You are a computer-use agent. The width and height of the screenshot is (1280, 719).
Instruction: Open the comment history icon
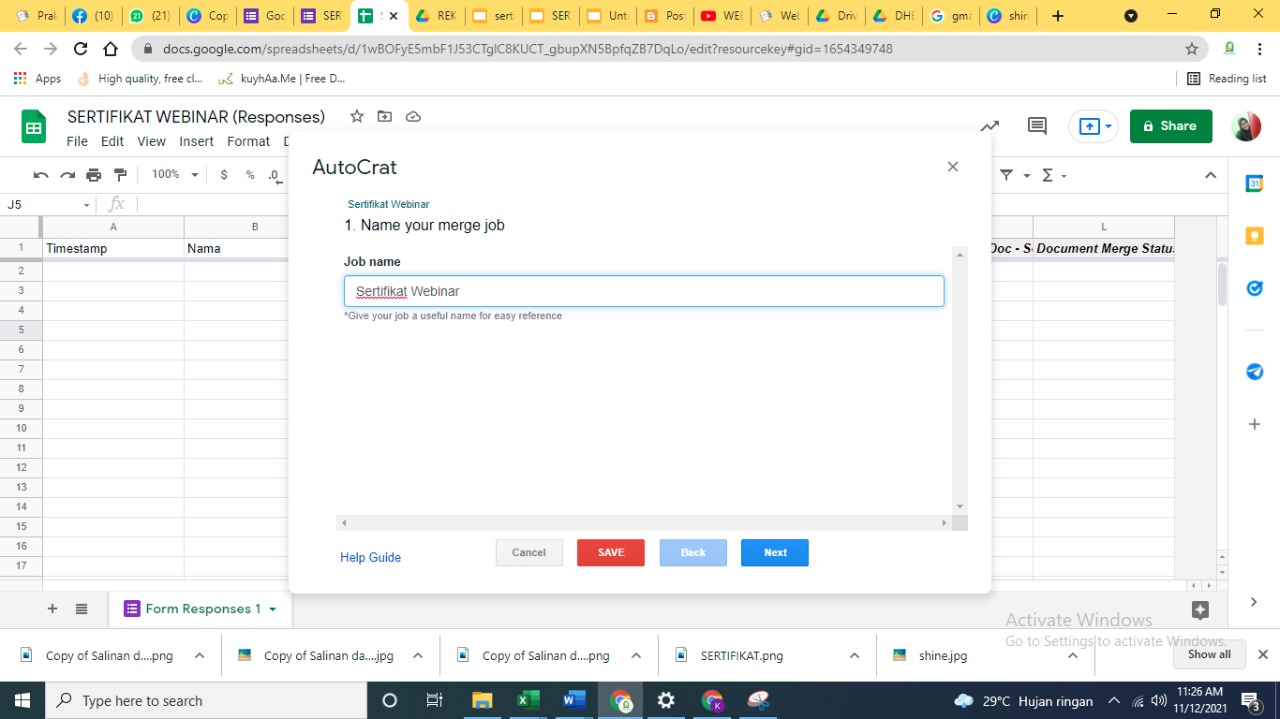coord(1037,126)
